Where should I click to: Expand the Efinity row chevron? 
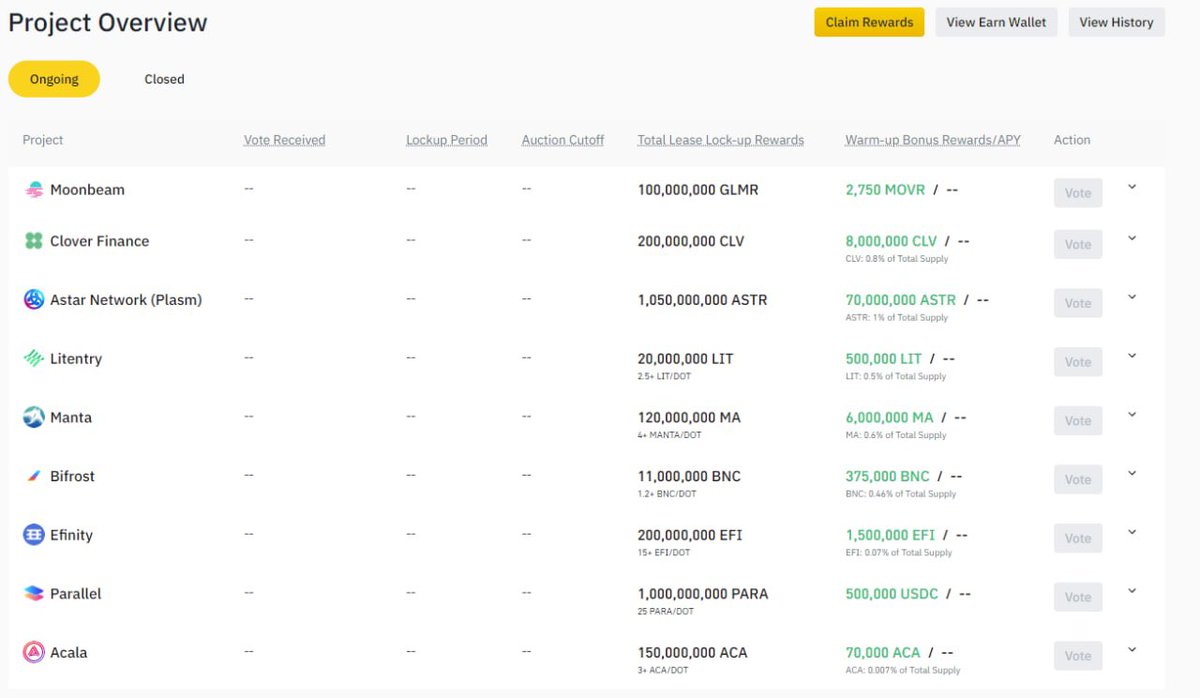click(1132, 532)
